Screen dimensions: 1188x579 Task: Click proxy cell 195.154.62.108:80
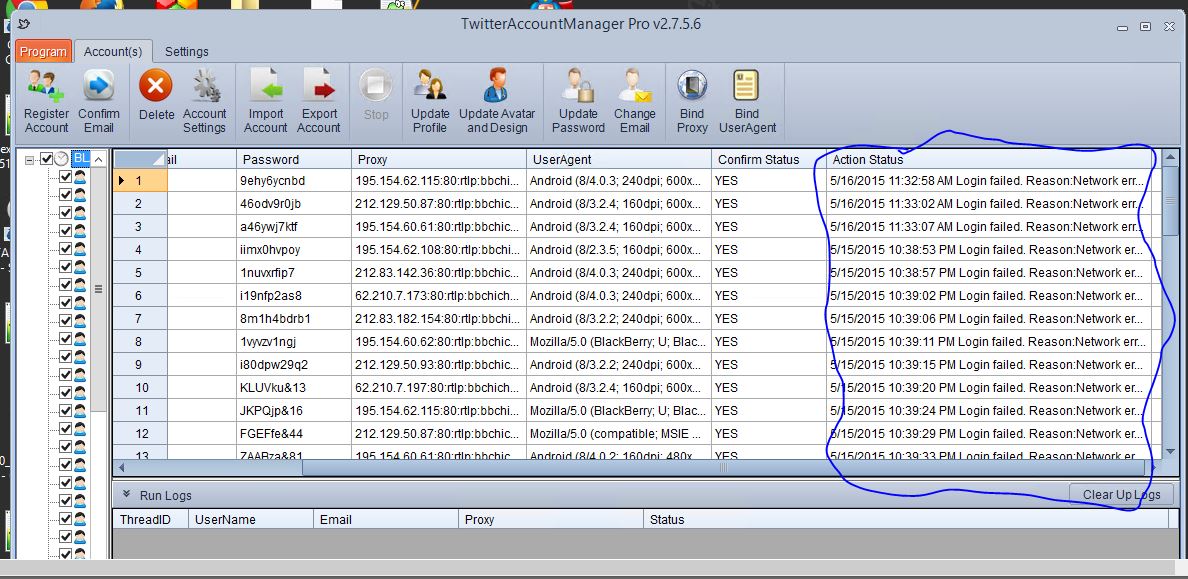[x=439, y=249]
